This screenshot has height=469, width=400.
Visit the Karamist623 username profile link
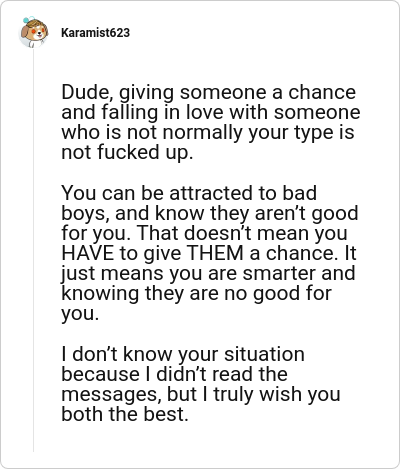[95, 33]
